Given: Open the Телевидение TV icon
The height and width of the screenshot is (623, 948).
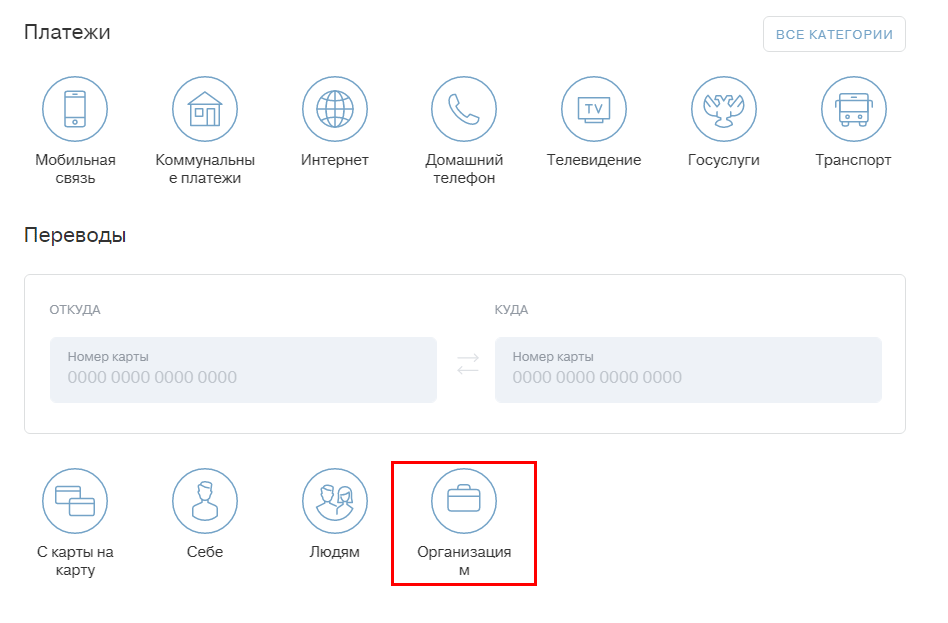Looking at the screenshot, I should click(x=594, y=109).
